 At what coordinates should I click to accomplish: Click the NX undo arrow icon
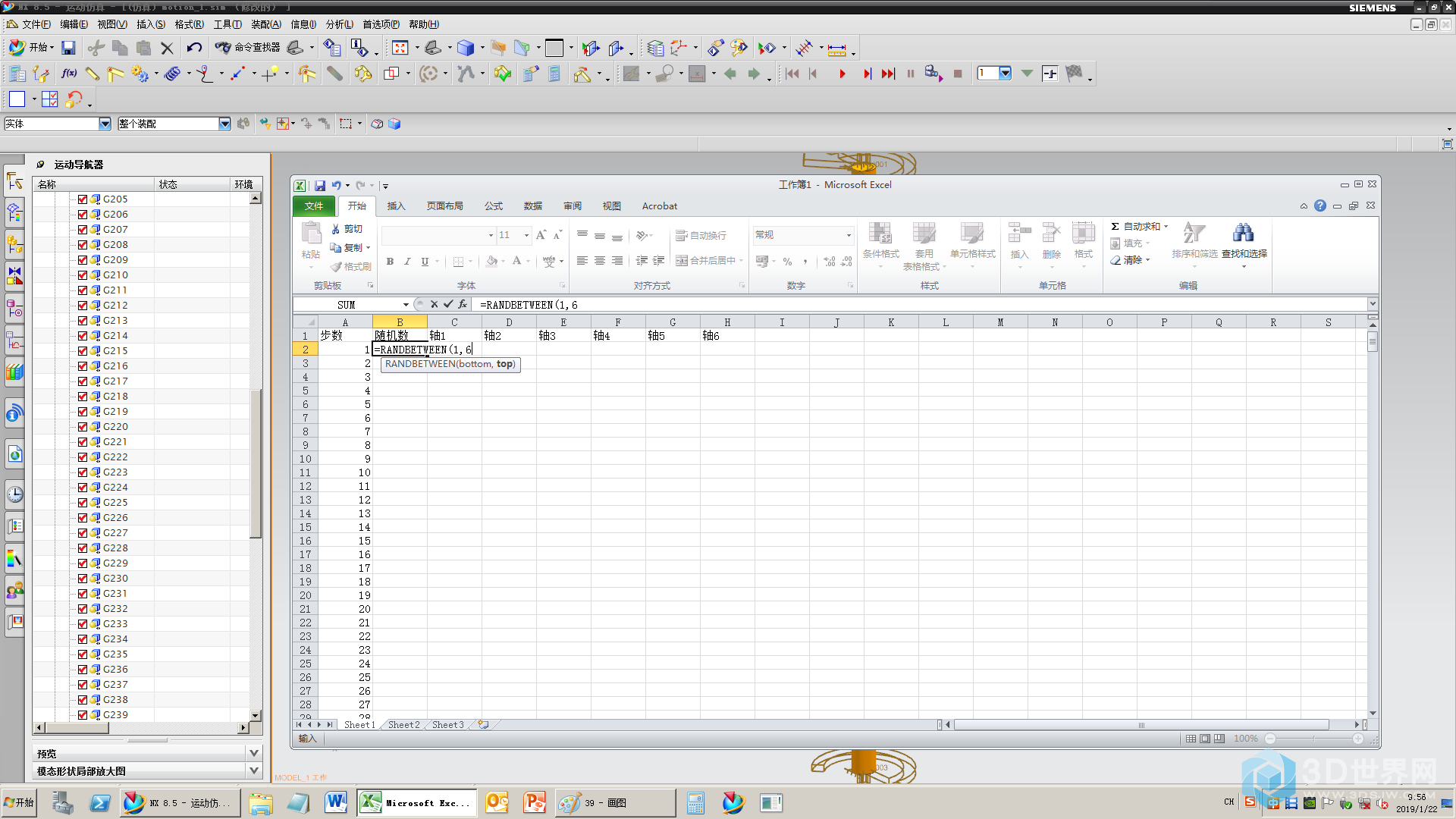194,49
